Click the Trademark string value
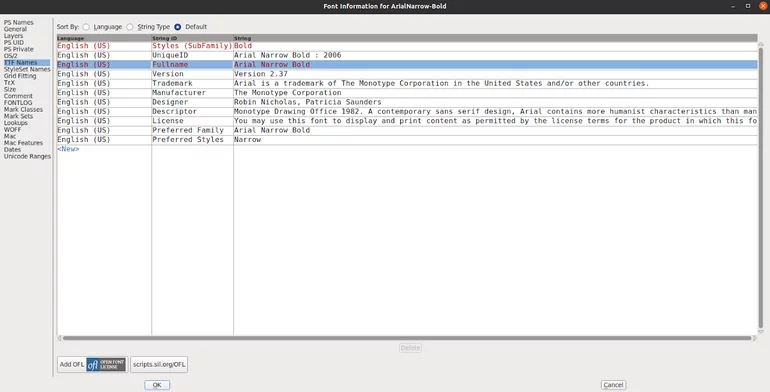The width and height of the screenshot is (770, 392). (x=441, y=84)
